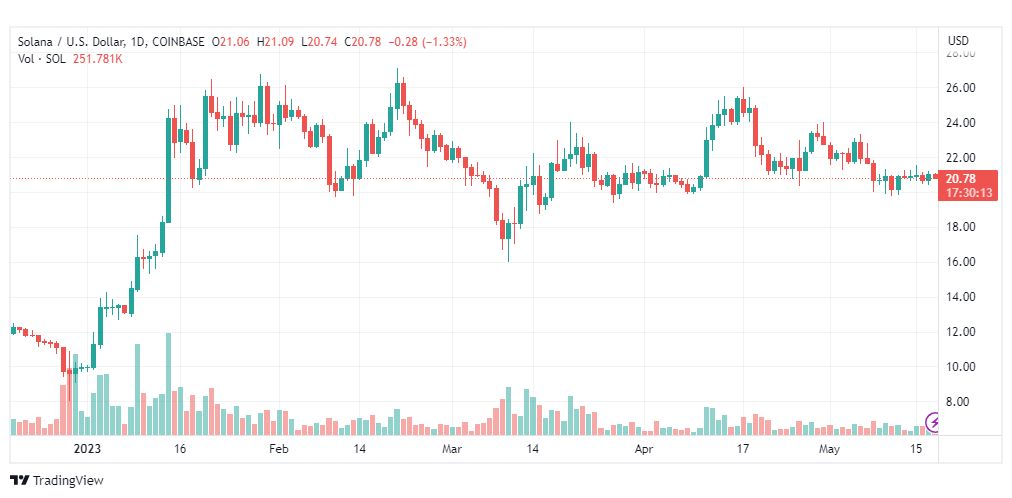Open the USD currency selector
This screenshot has height=498, width=1012.
point(958,41)
